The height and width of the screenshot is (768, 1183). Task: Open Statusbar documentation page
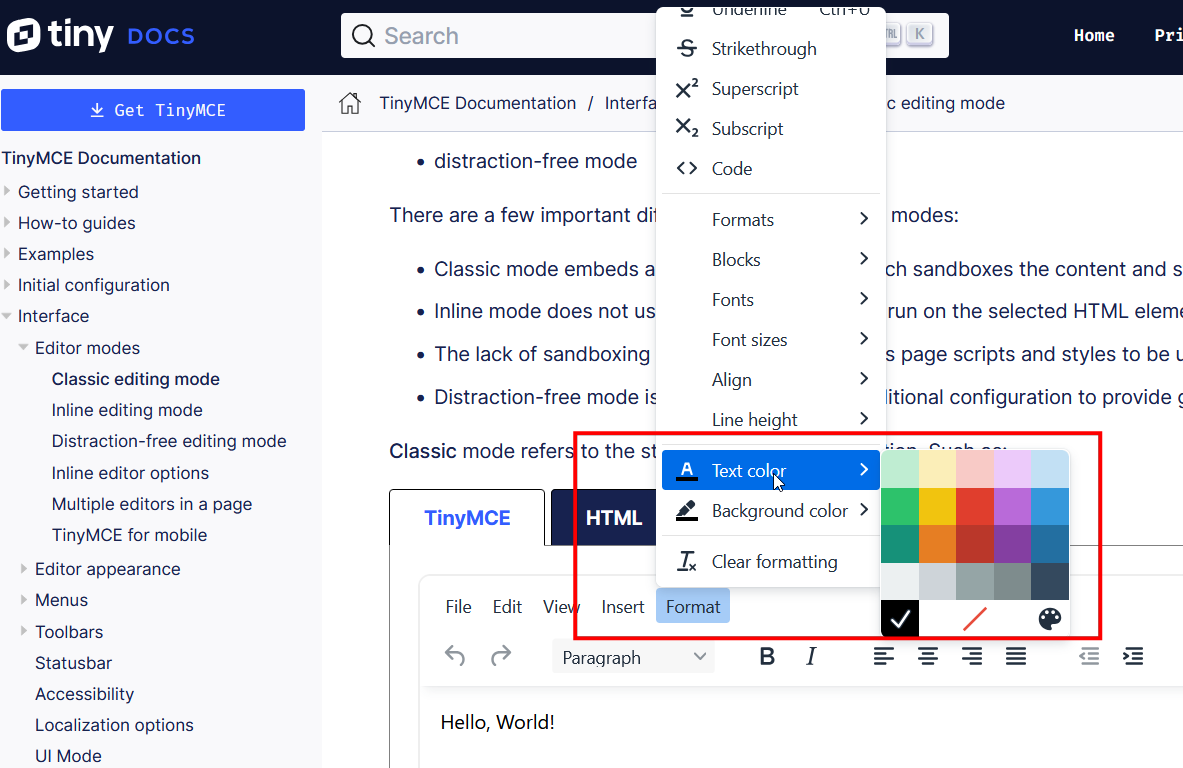pyautogui.click(x=73, y=663)
